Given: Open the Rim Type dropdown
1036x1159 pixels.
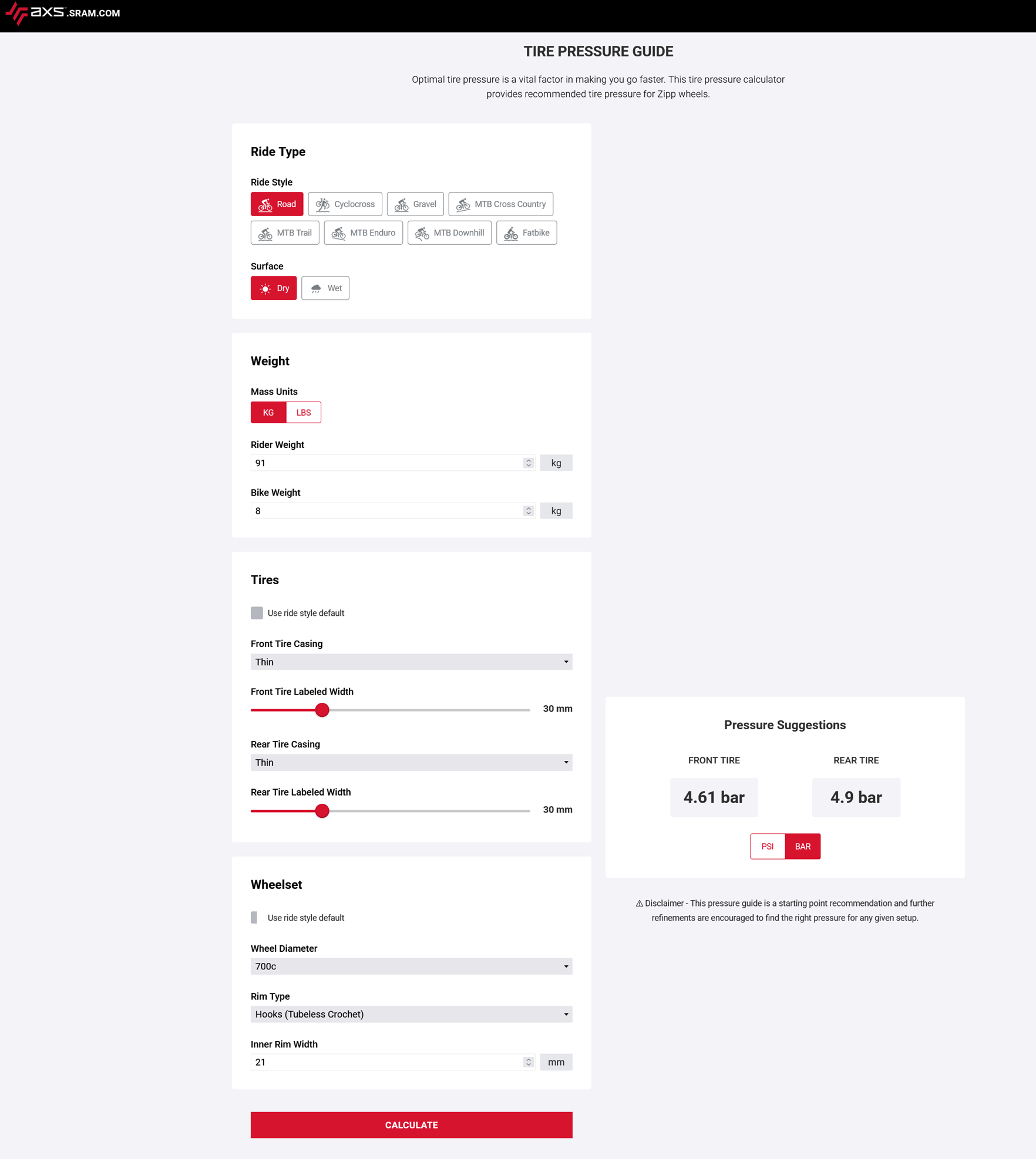Looking at the screenshot, I should [411, 1014].
